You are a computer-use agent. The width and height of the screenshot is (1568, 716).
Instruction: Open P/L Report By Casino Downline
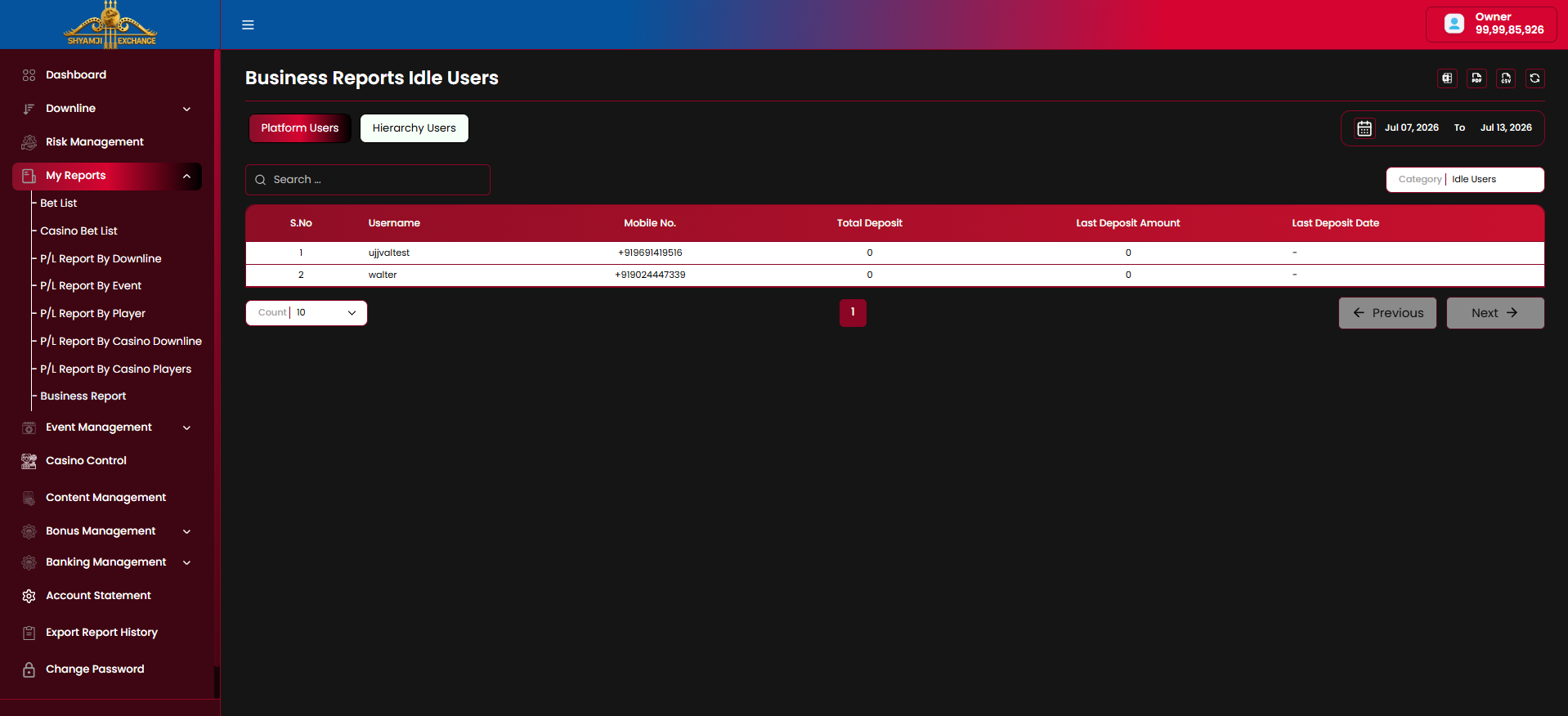pyautogui.click(x=121, y=342)
